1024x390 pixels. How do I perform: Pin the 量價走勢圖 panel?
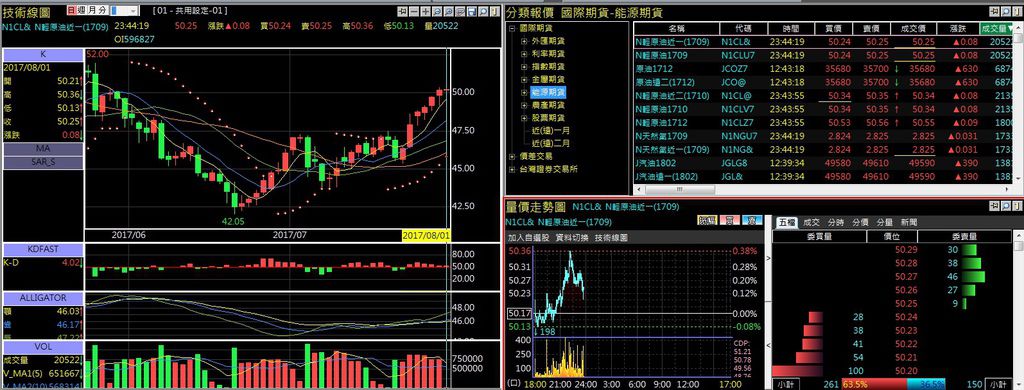994,206
